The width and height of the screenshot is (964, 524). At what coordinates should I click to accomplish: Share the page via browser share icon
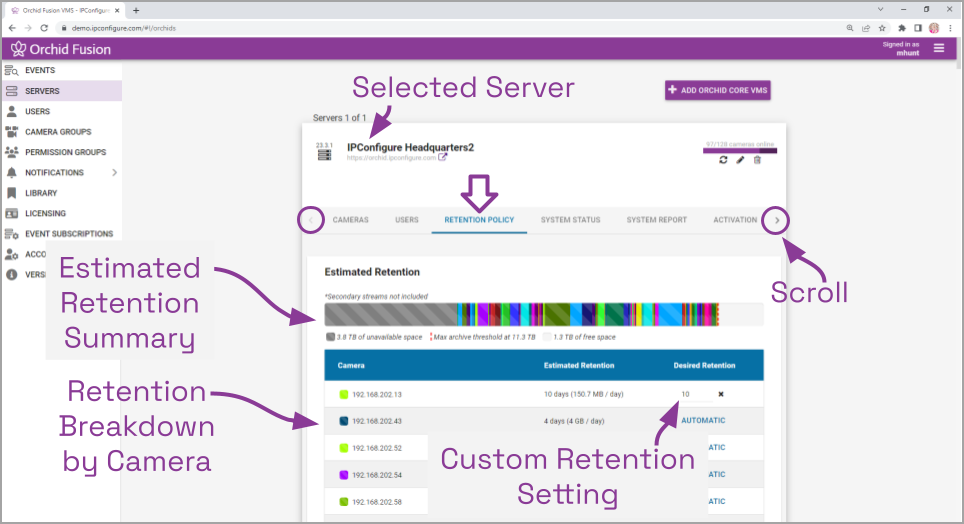coord(866,28)
